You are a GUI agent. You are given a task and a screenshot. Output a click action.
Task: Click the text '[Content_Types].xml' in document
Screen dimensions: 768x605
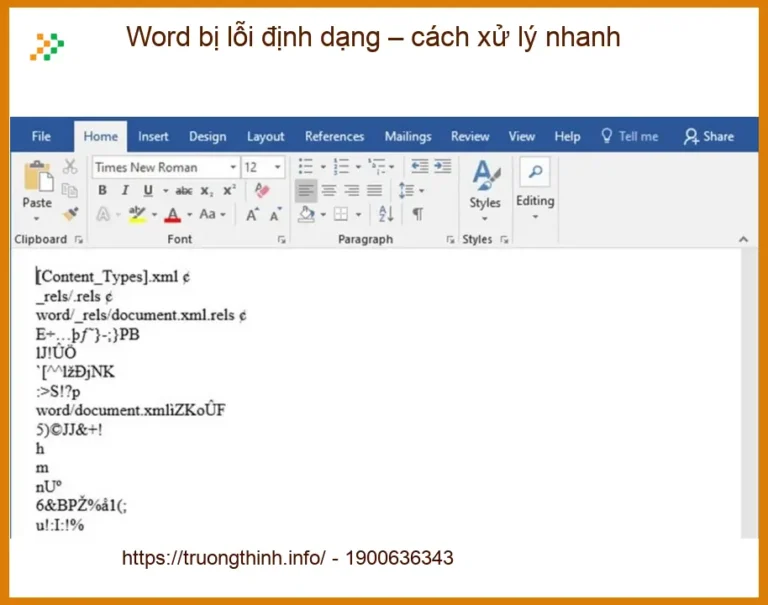(106, 277)
